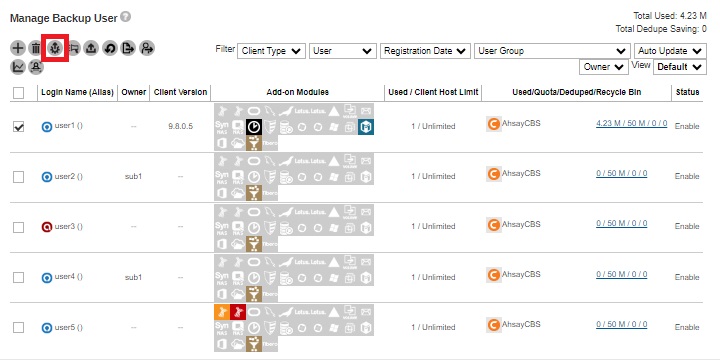
Task: Open the User Group filter dropdown
Action: pyautogui.click(x=552, y=51)
